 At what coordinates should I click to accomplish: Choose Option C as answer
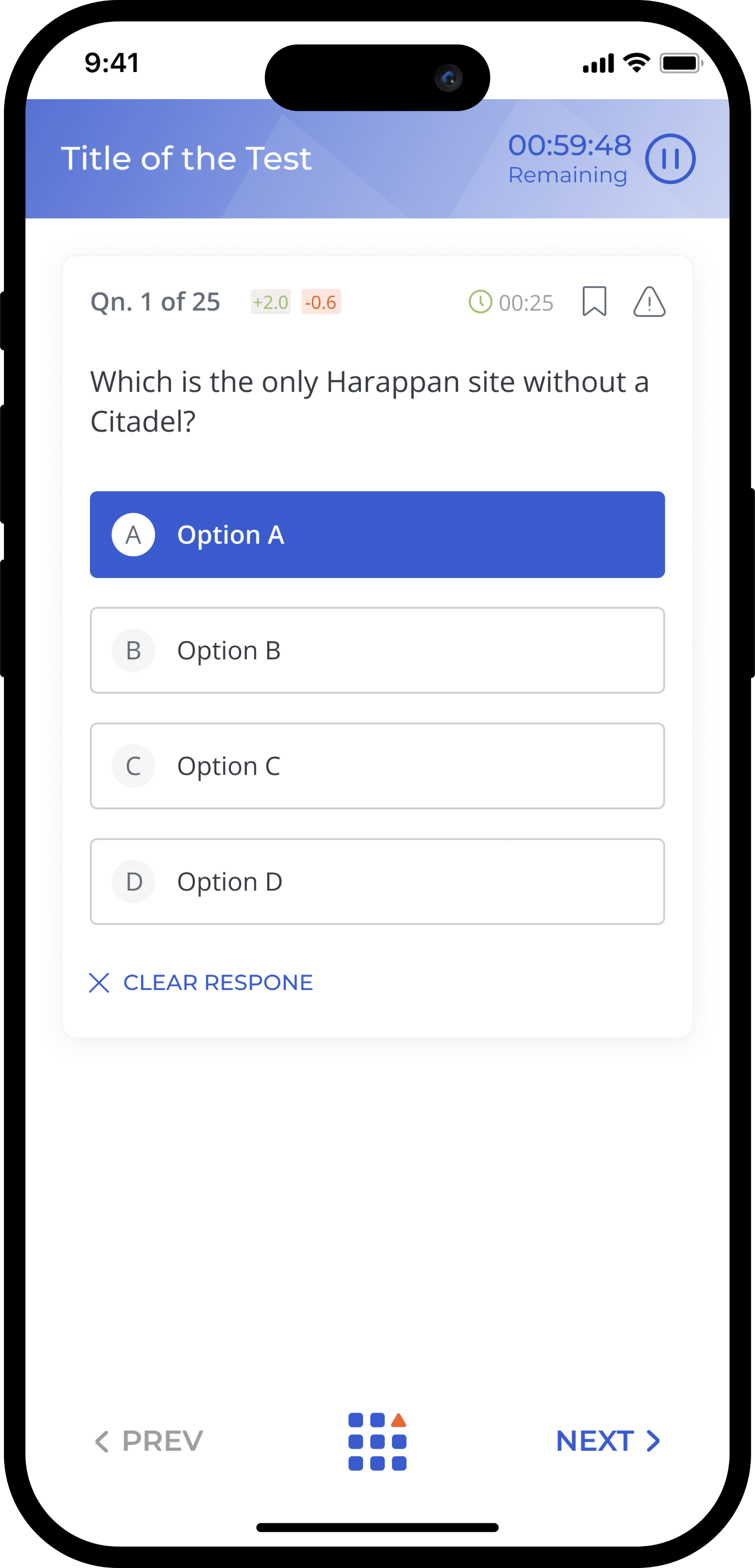click(x=378, y=766)
